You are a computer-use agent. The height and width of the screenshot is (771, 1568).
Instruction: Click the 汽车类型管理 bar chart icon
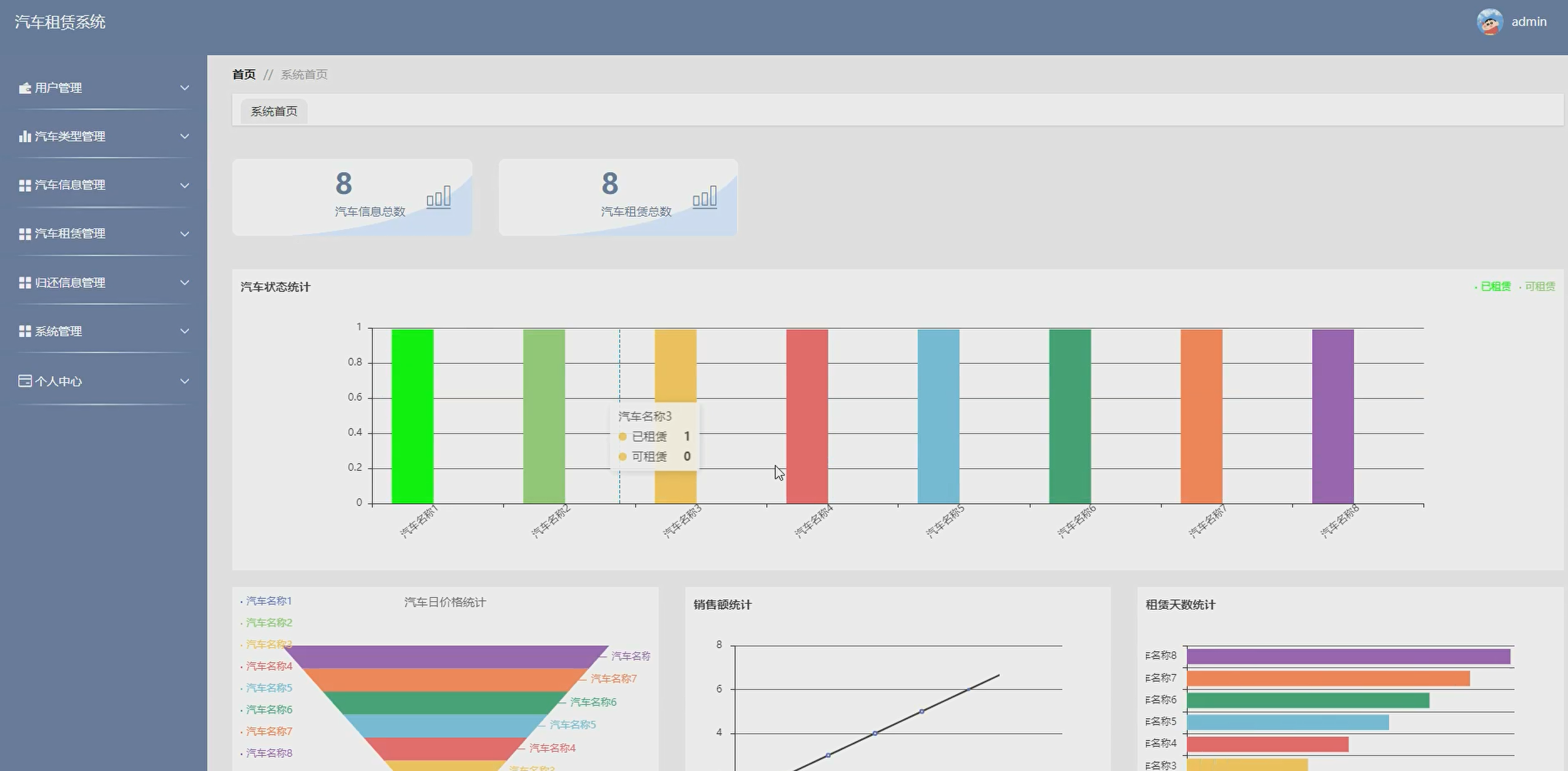click(x=25, y=137)
